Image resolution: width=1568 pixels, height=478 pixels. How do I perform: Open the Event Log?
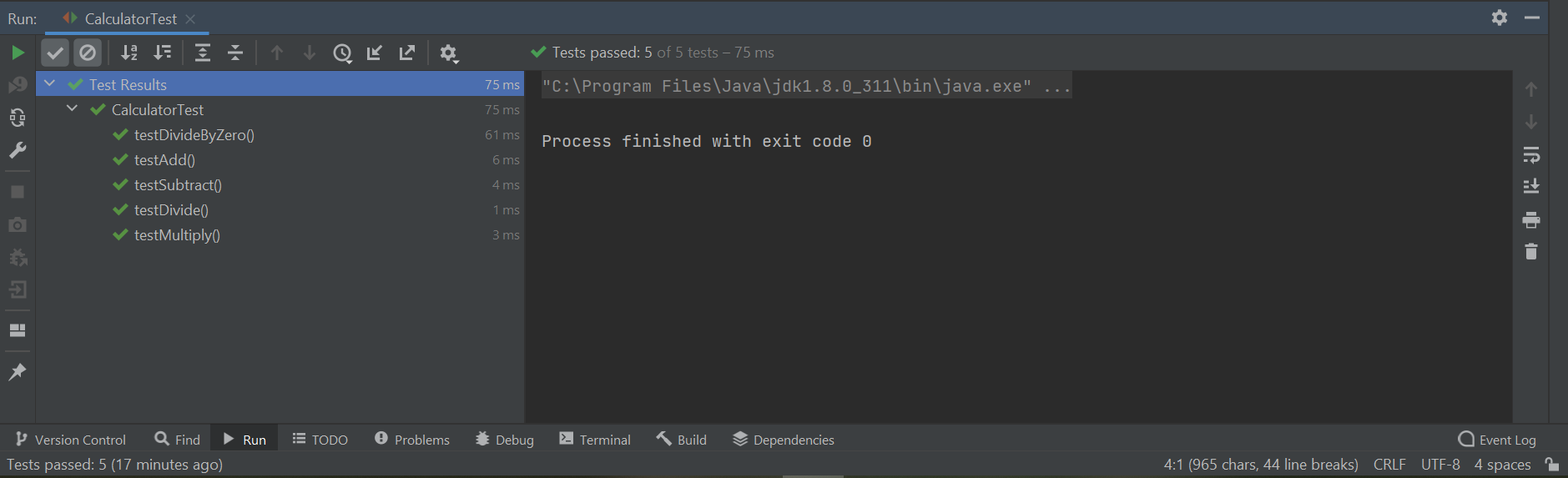tap(1497, 440)
